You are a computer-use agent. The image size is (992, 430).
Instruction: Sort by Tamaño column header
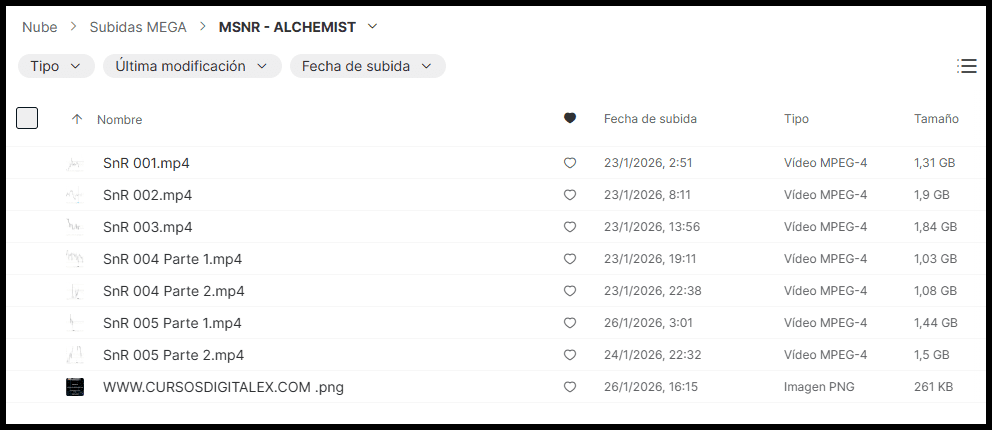click(x=936, y=119)
